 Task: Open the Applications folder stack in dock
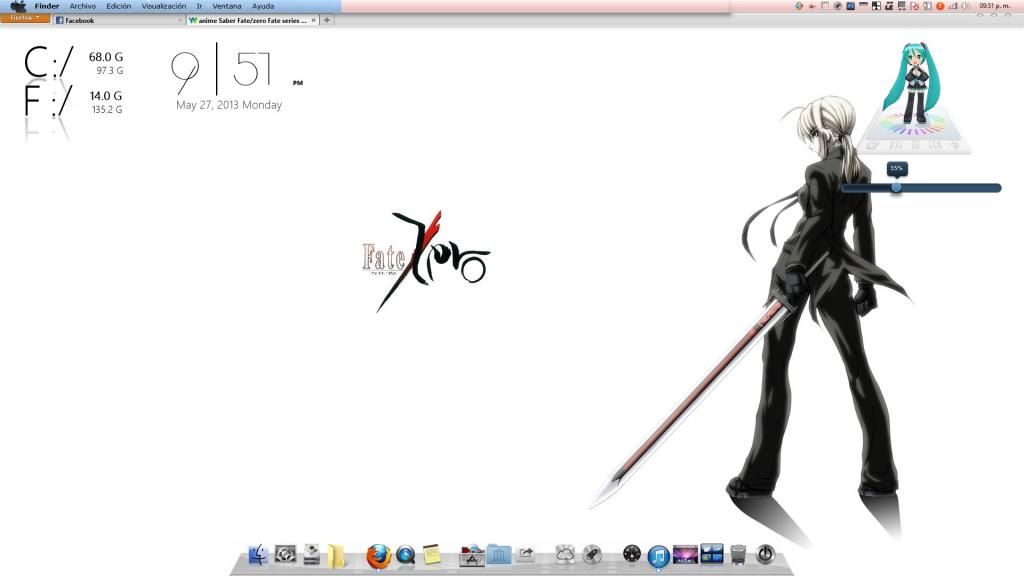pyautogui.click(x=472, y=555)
